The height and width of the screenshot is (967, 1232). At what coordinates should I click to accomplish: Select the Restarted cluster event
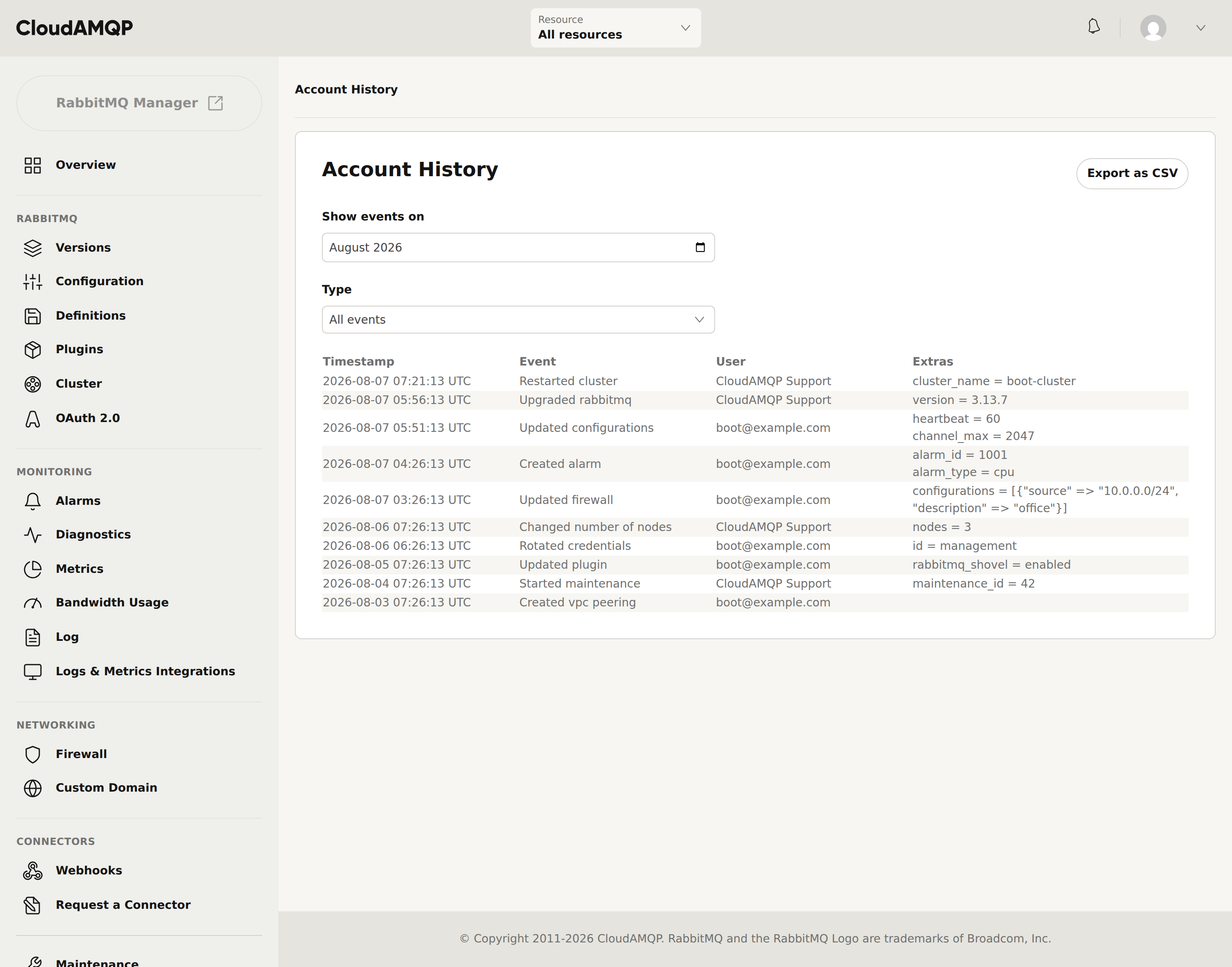pos(755,381)
